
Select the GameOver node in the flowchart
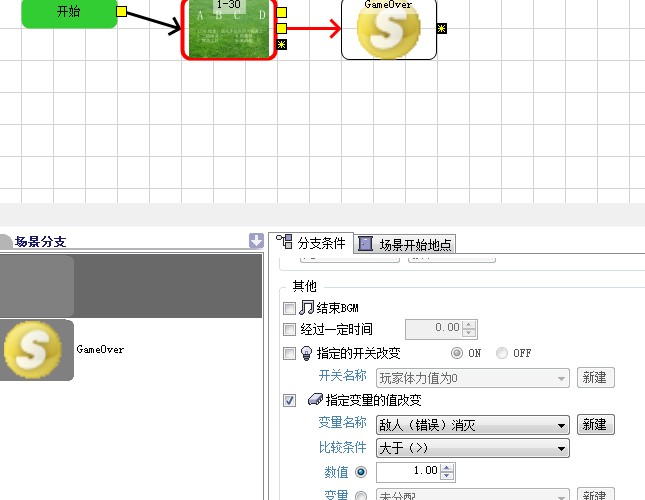(x=389, y=30)
